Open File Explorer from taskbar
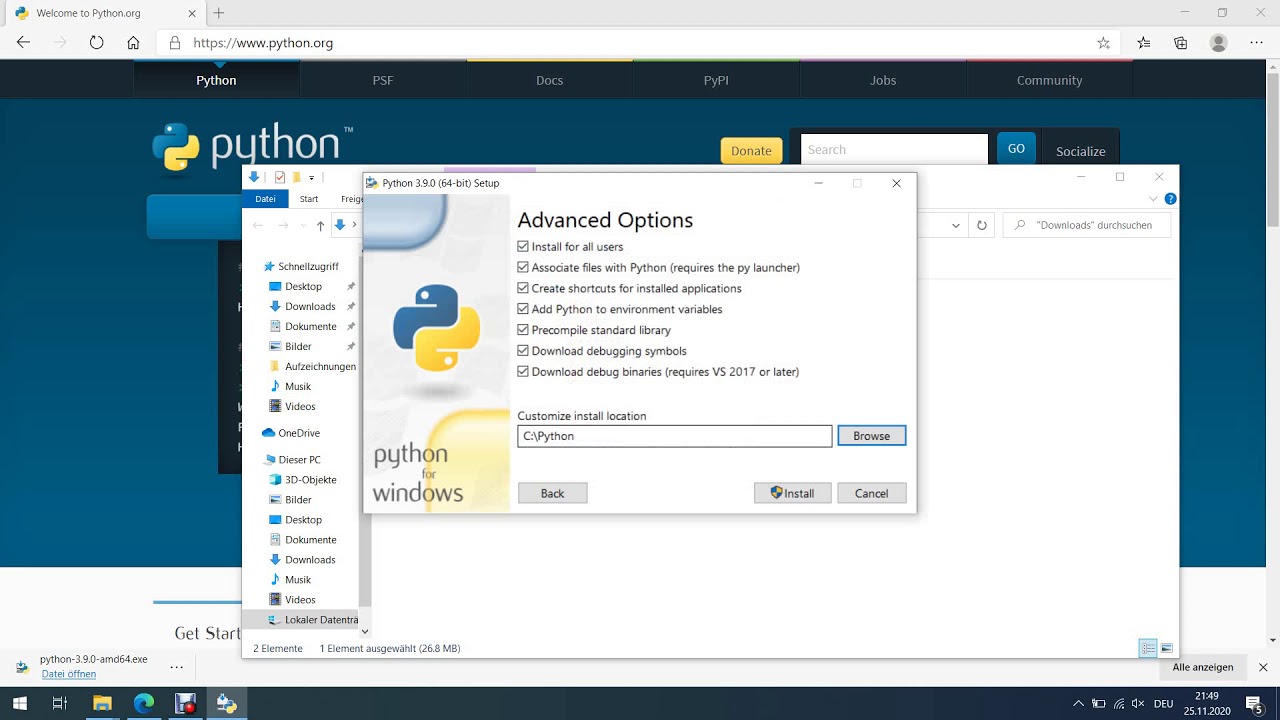 click(102, 703)
